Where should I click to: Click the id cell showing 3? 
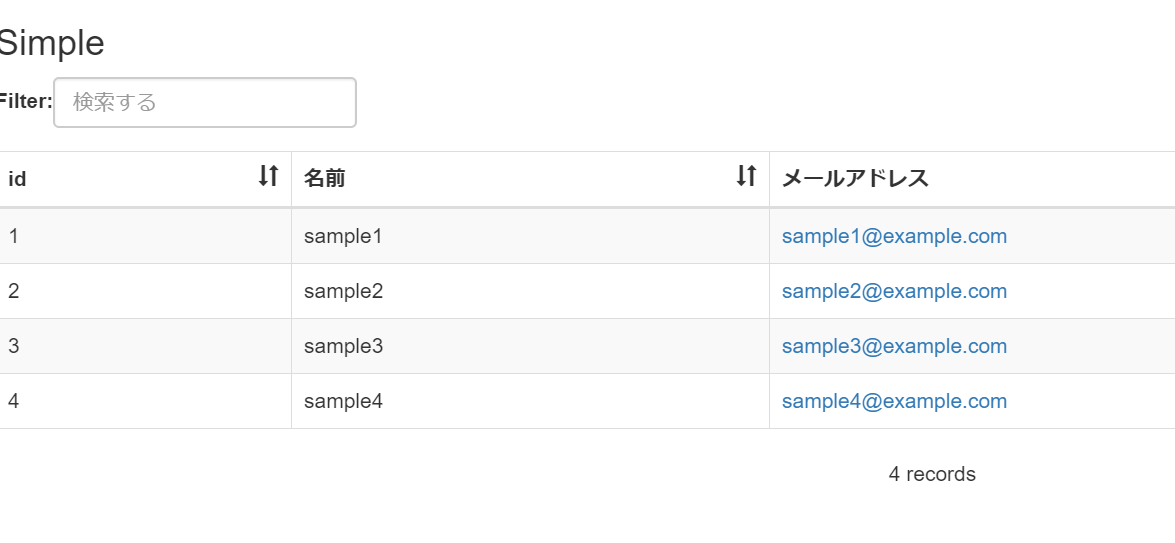[14, 346]
